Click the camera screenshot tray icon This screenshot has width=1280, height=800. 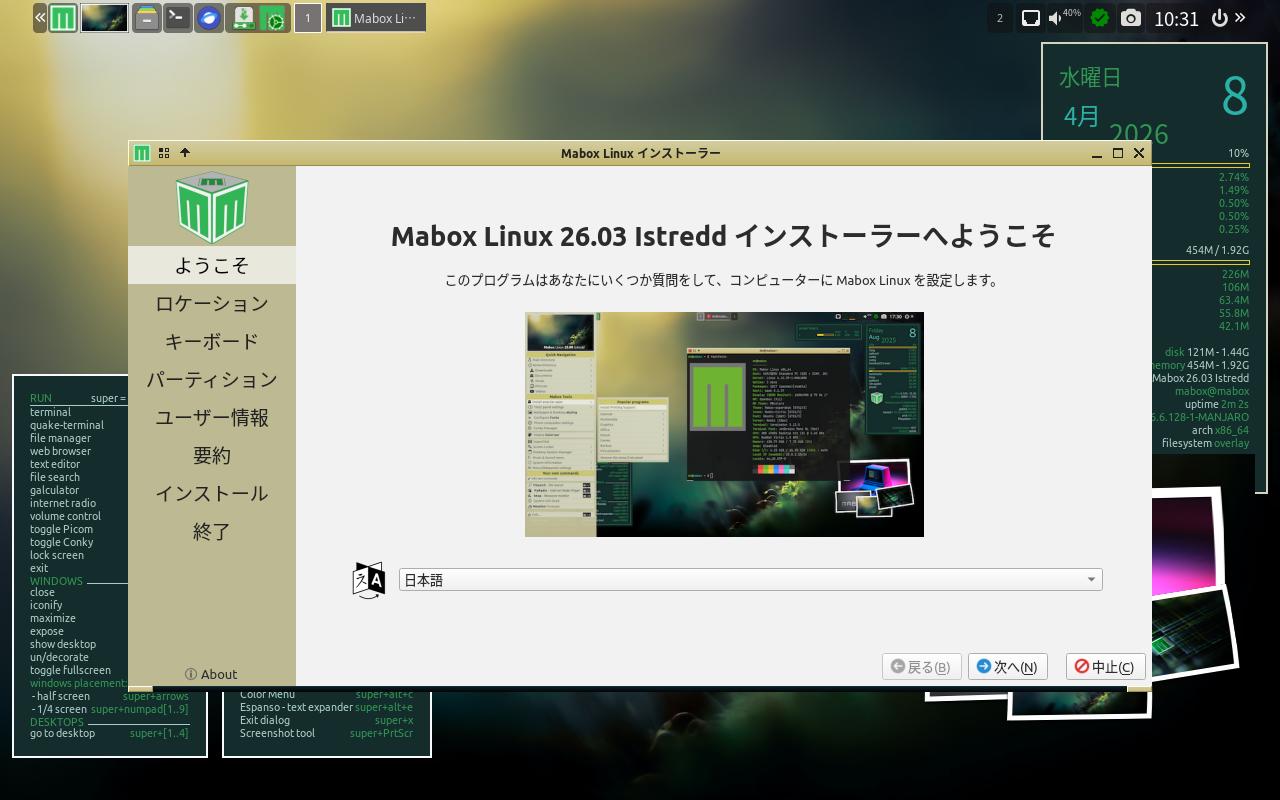(1130, 18)
